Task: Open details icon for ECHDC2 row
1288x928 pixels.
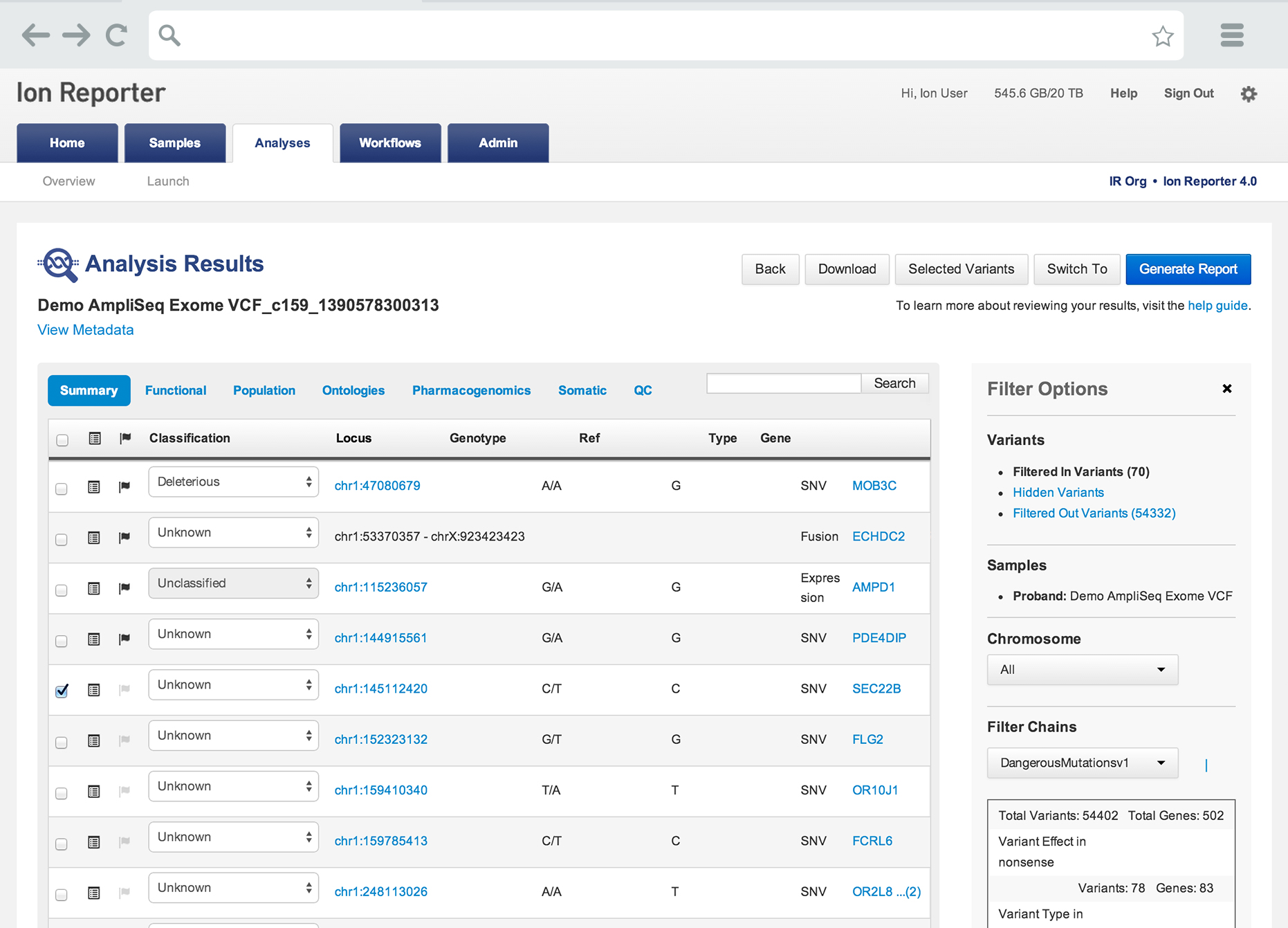Action: (94, 538)
